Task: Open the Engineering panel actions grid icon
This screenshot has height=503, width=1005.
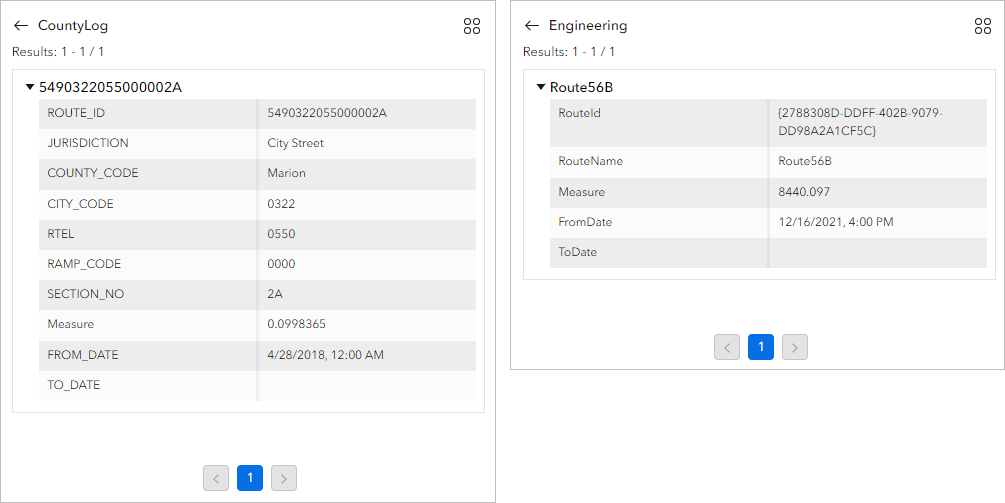Action: pos(982,27)
